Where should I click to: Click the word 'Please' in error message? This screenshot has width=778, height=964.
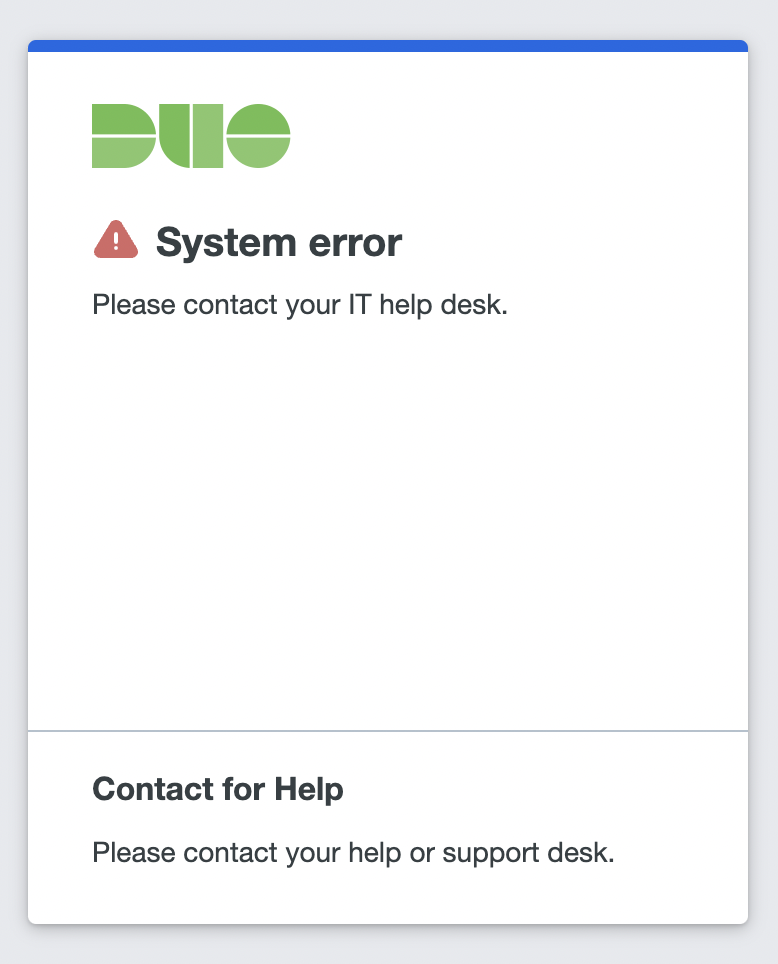133,304
